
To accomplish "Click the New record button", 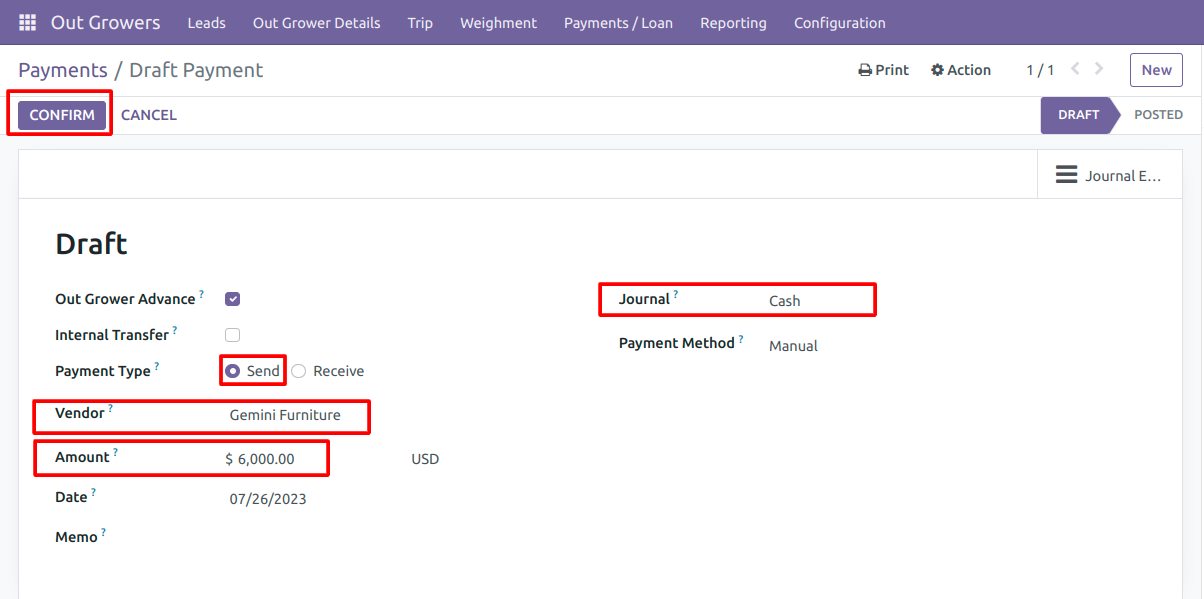I will coord(1156,70).
